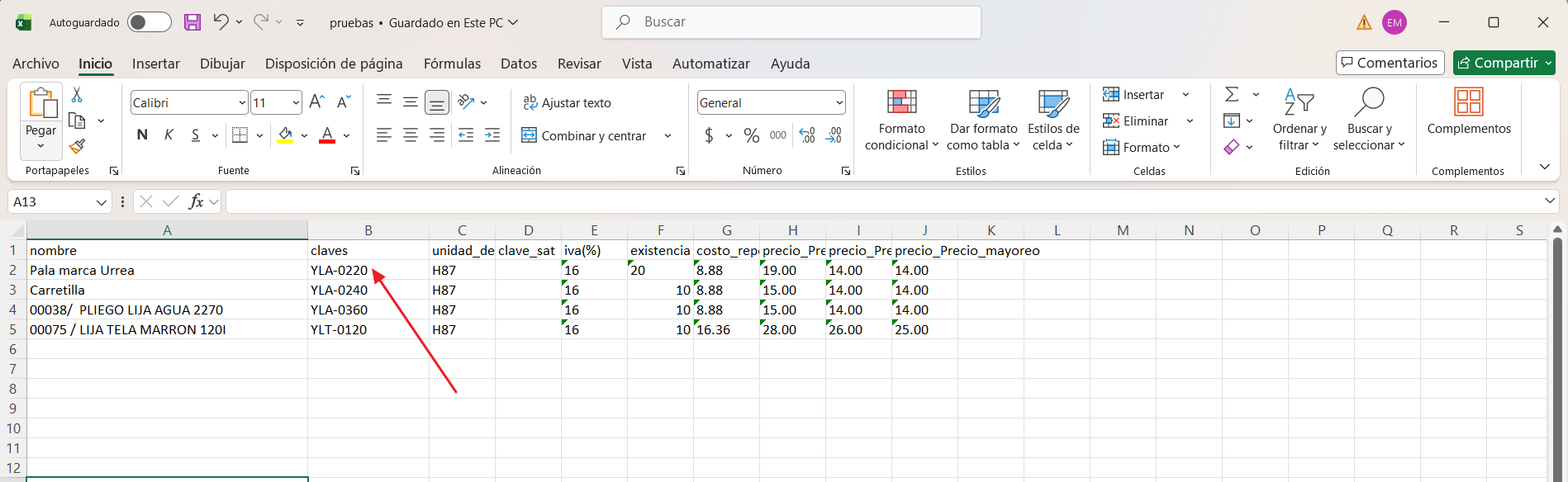Toggle Bold (N) formatting

point(142,135)
